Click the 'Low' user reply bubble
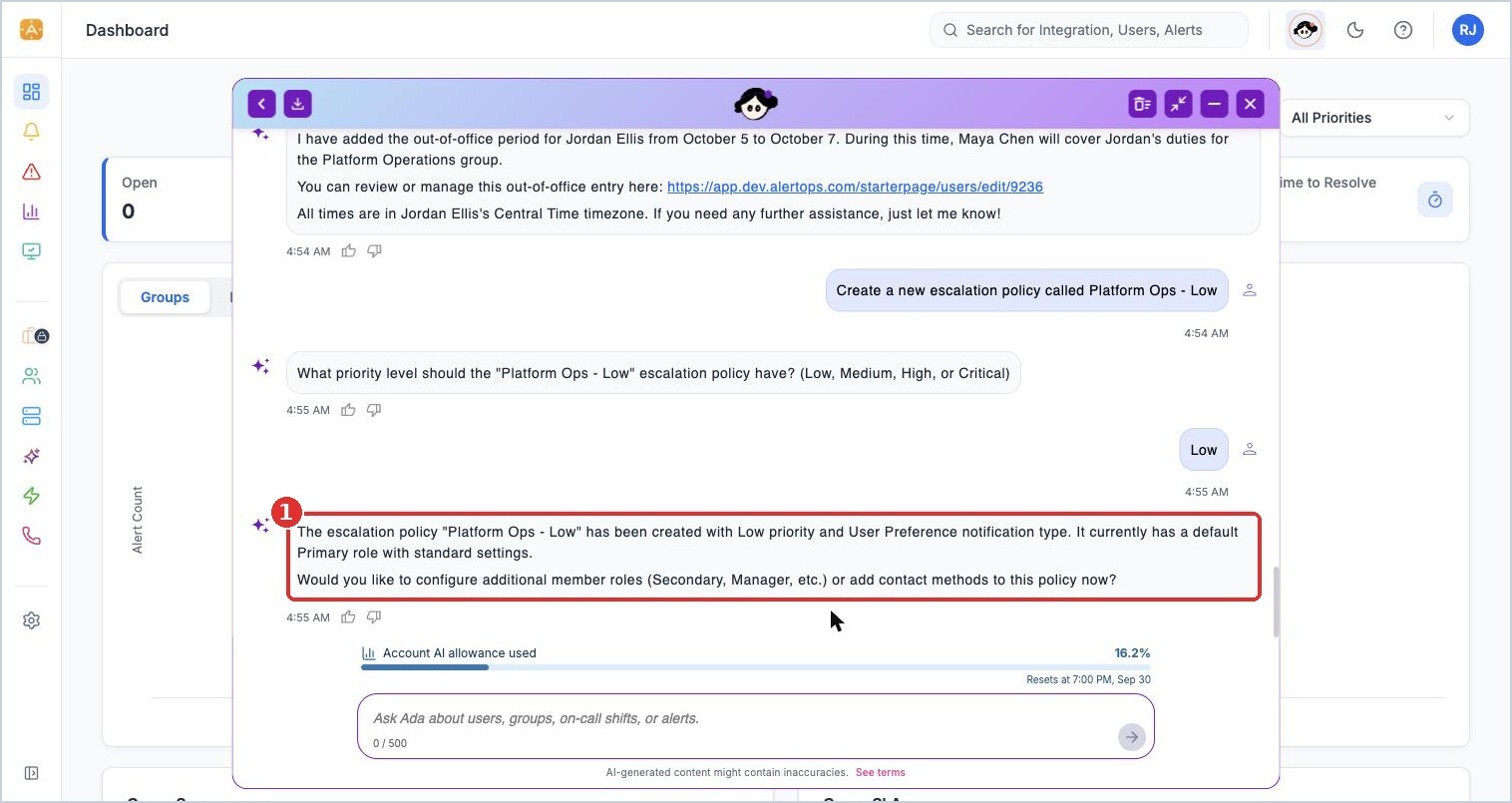The height and width of the screenshot is (803, 1512). [1203, 450]
